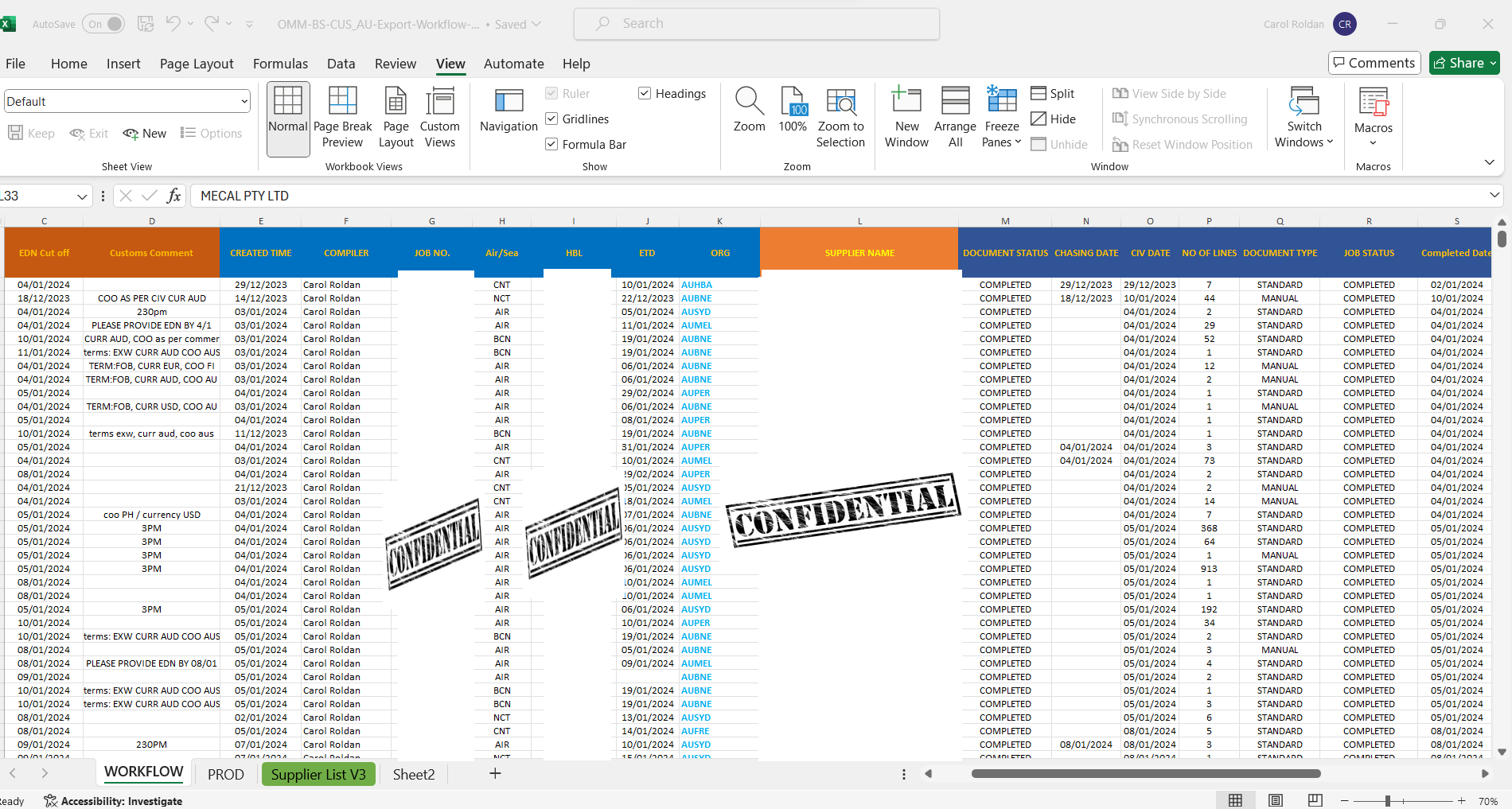The height and width of the screenshot is (809, 1512).
Task: Click the vertical scrollbar thumb
Action: (x=1502, y=238)
